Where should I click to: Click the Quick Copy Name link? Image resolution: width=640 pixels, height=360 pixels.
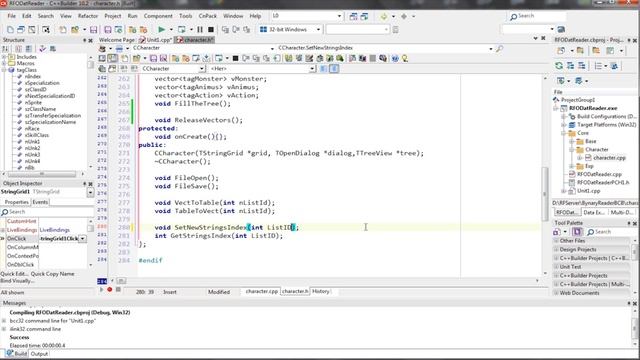click(53, 274)
